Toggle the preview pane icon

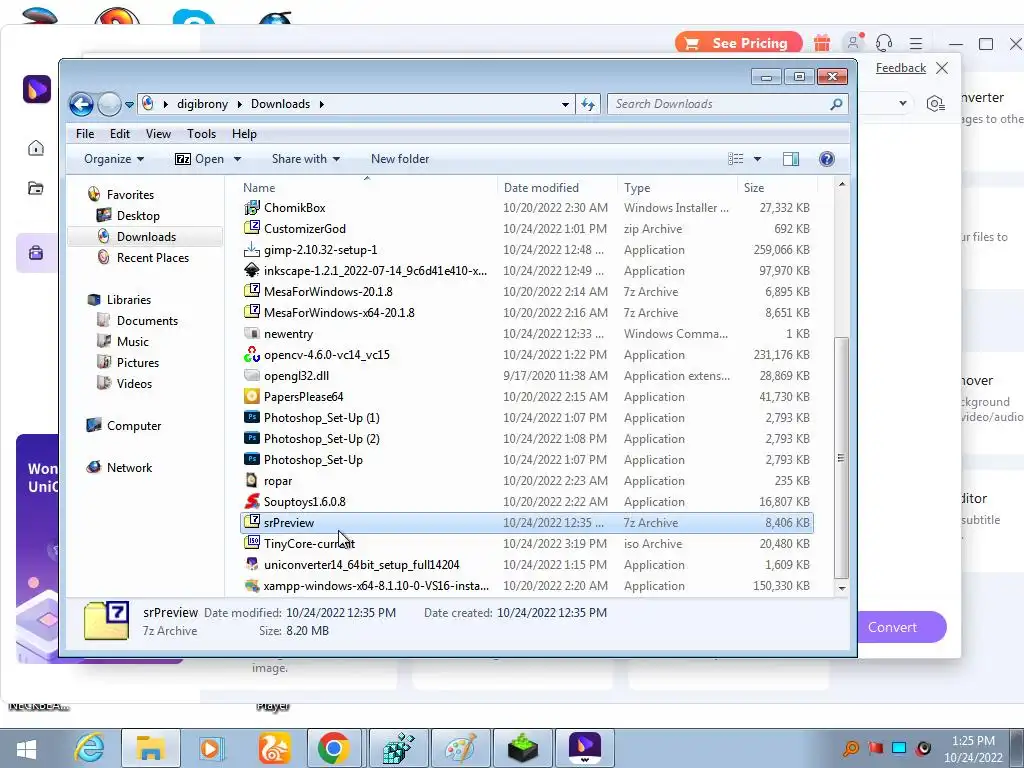point(791,159)
